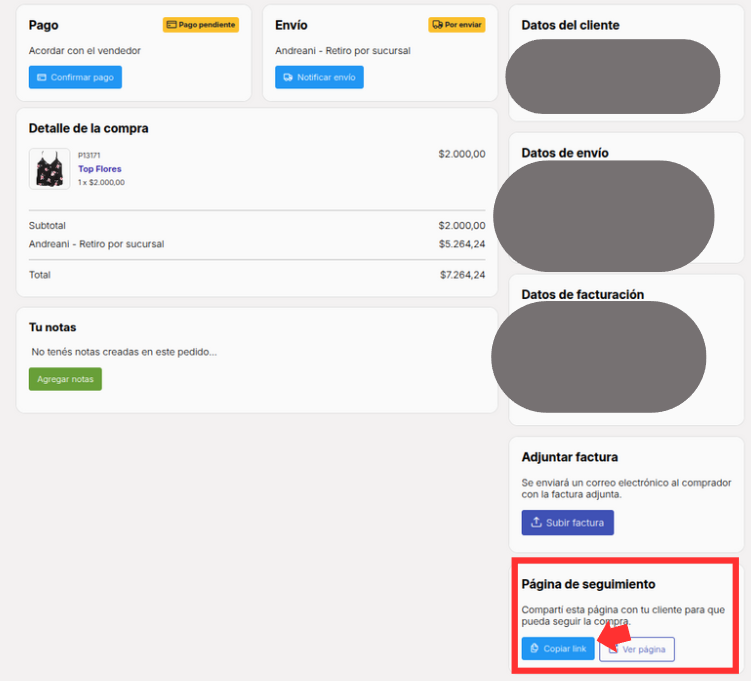Click the quantity line 1 x $2.000,00
The height and width of the screenshot is (681, 751).
pos(102,182)
